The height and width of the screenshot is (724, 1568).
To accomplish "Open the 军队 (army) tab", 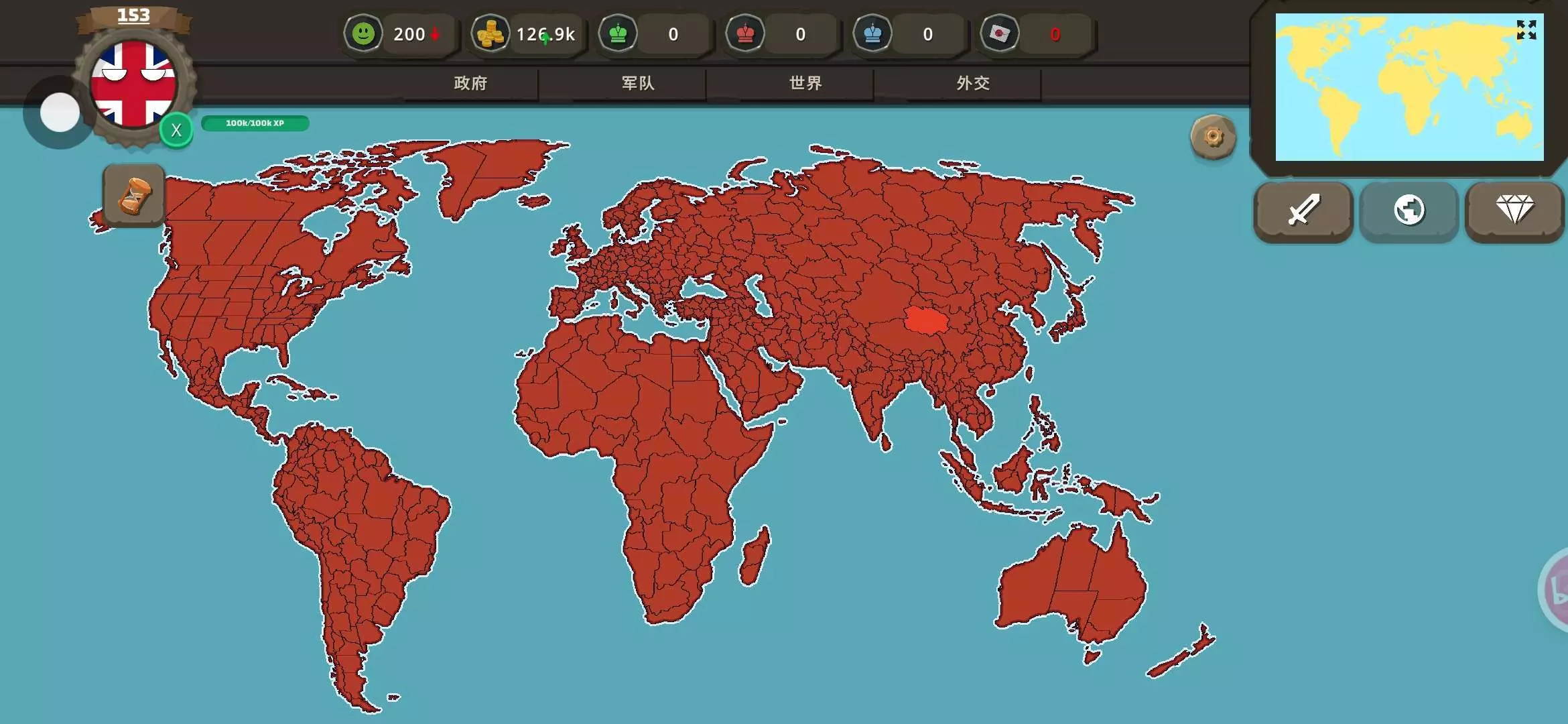I will (638, 83).
